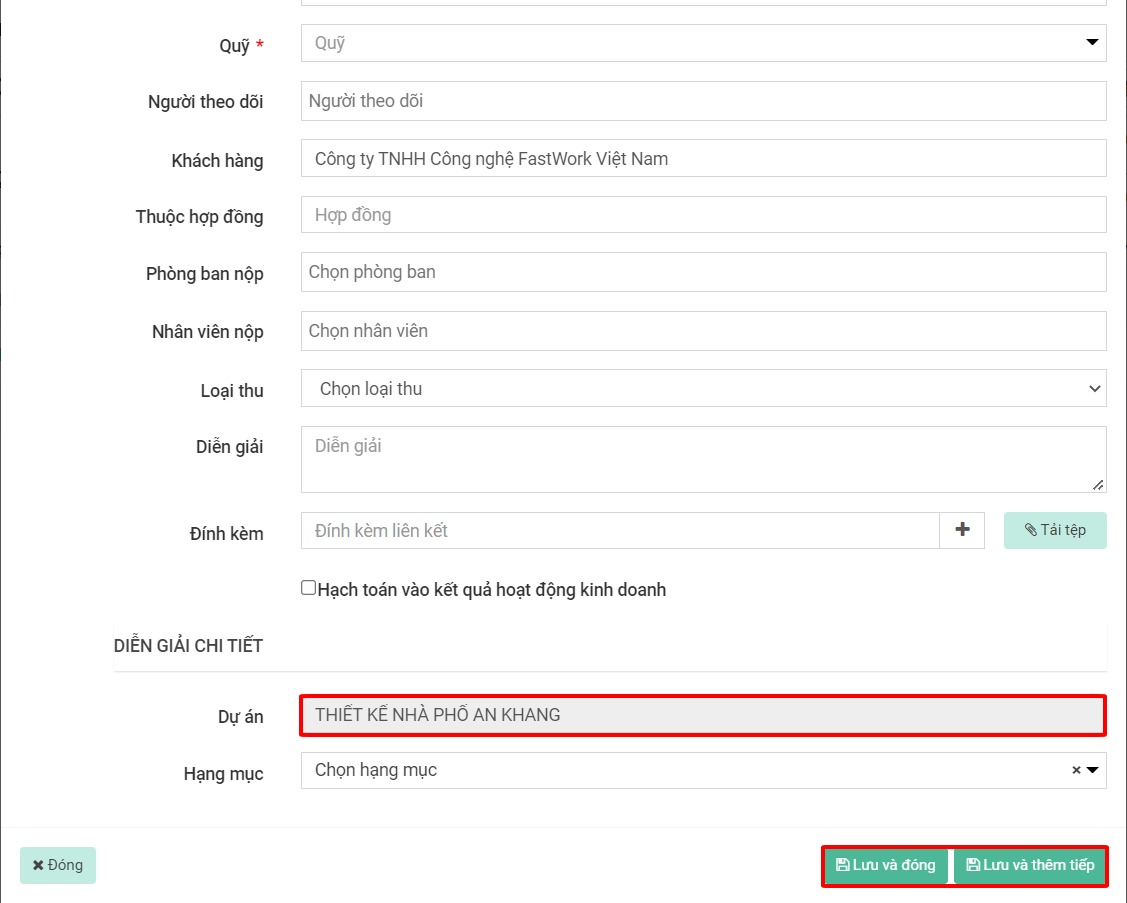Click the Nhân viên nộp field
Viewport: 1127px width, 903px height.
pos(703,331)
